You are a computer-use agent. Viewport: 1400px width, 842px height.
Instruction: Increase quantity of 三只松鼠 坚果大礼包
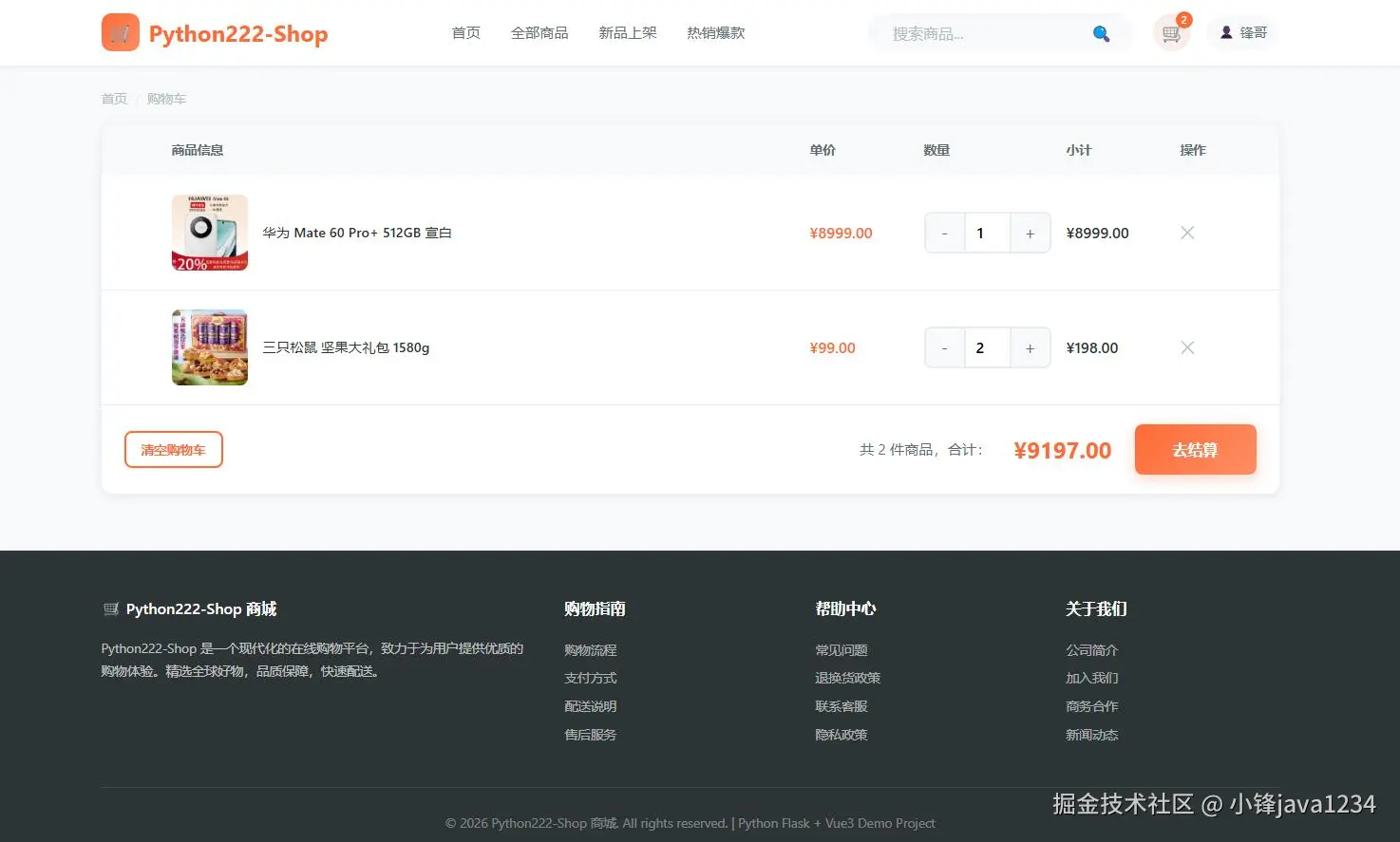(1031, 348)
